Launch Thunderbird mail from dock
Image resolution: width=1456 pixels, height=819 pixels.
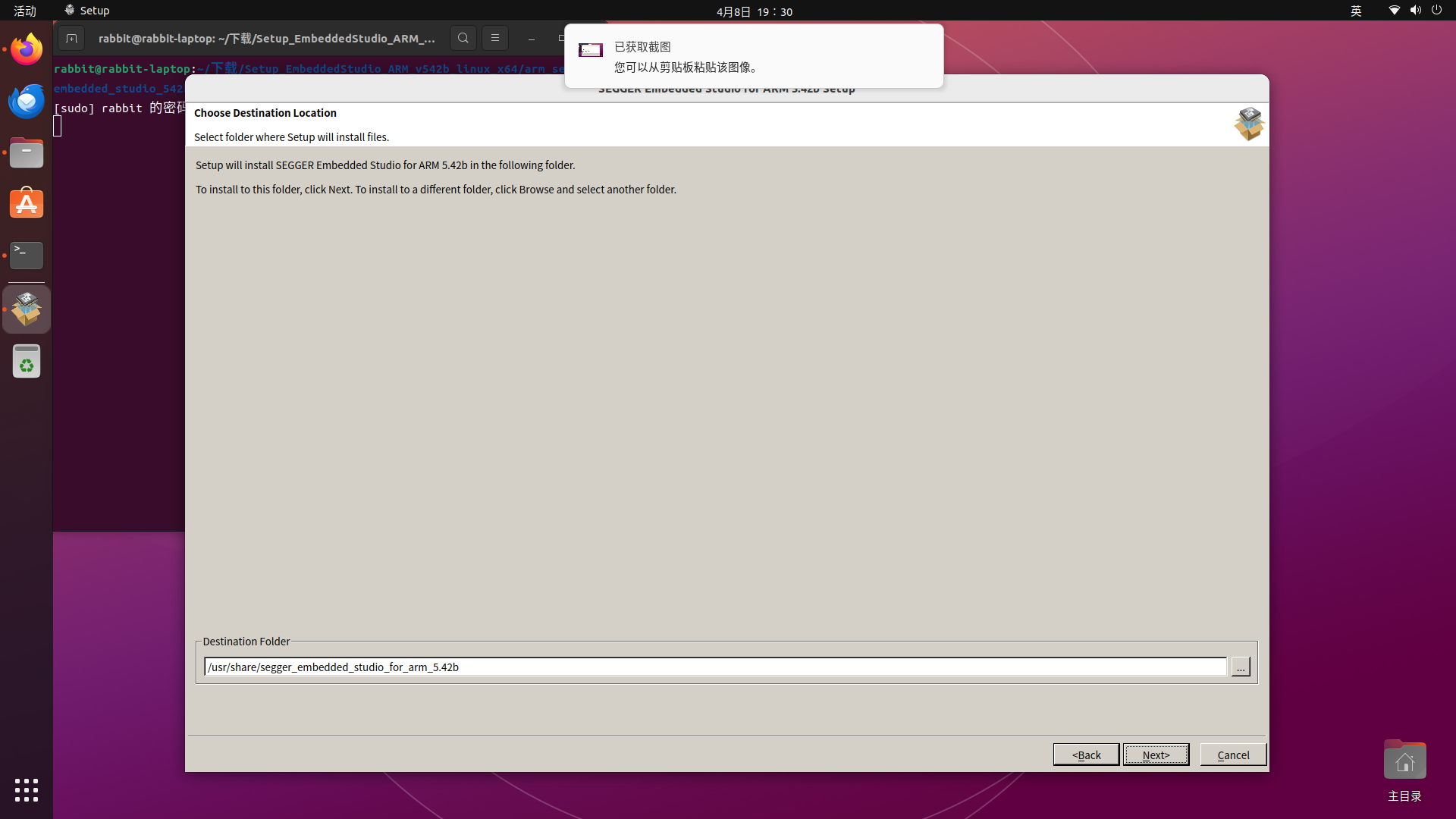point(27,102)
